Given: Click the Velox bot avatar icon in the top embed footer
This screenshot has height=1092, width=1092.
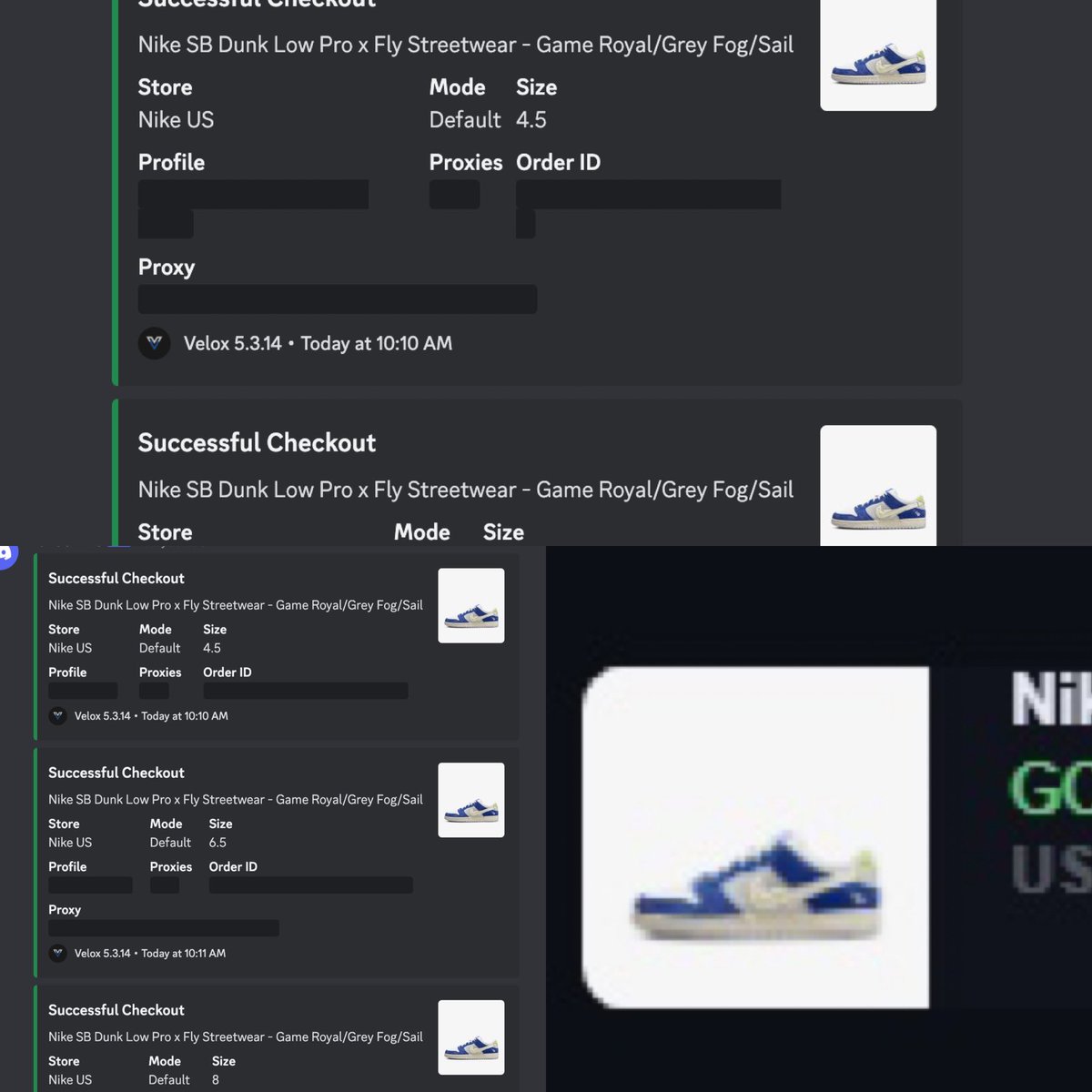Looking at the screenshot, I should point(154,343).
